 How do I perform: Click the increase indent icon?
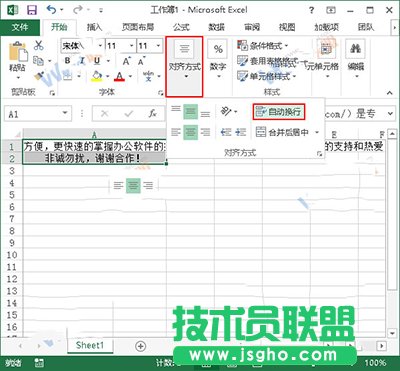point(240,132)
